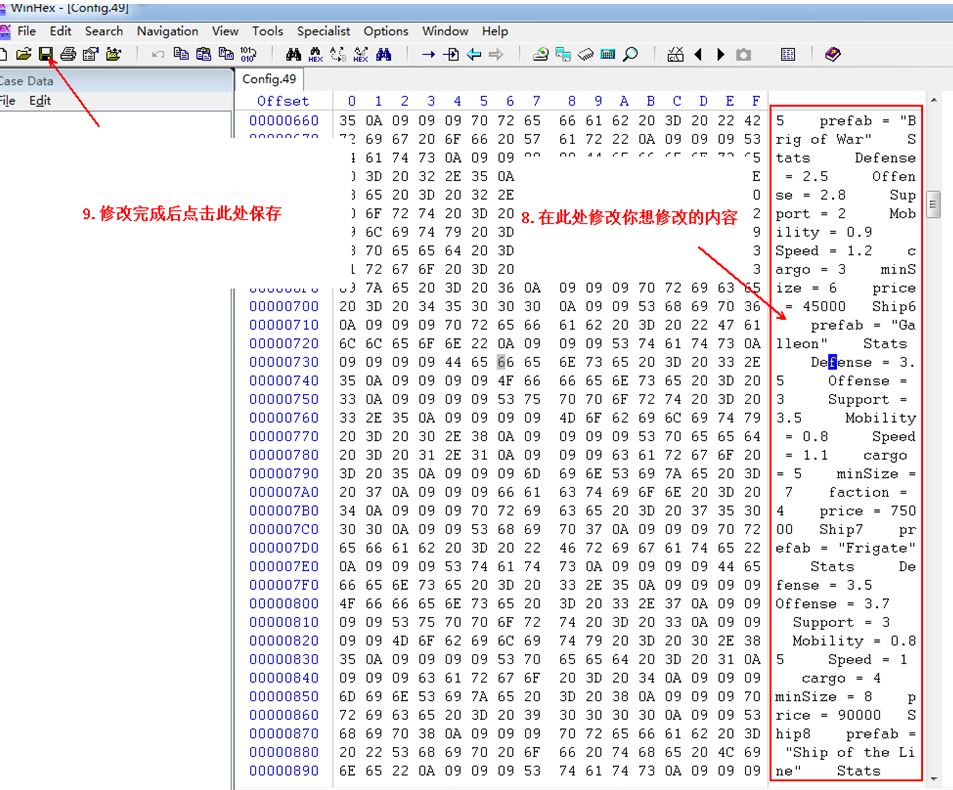Open Case Data panel File menu
The image size is (953, 790).
(x=8, y=100)
